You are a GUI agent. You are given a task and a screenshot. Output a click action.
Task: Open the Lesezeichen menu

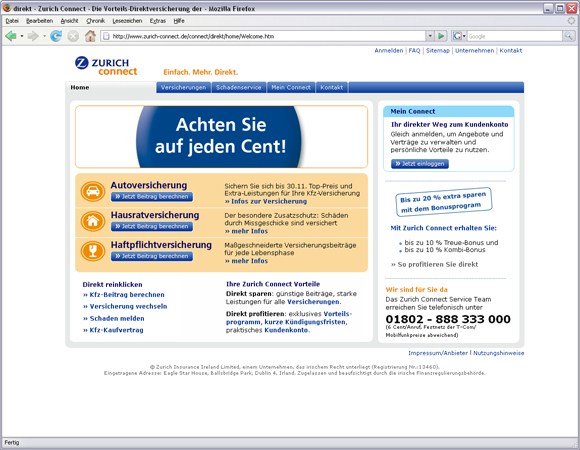click(127, 21)
